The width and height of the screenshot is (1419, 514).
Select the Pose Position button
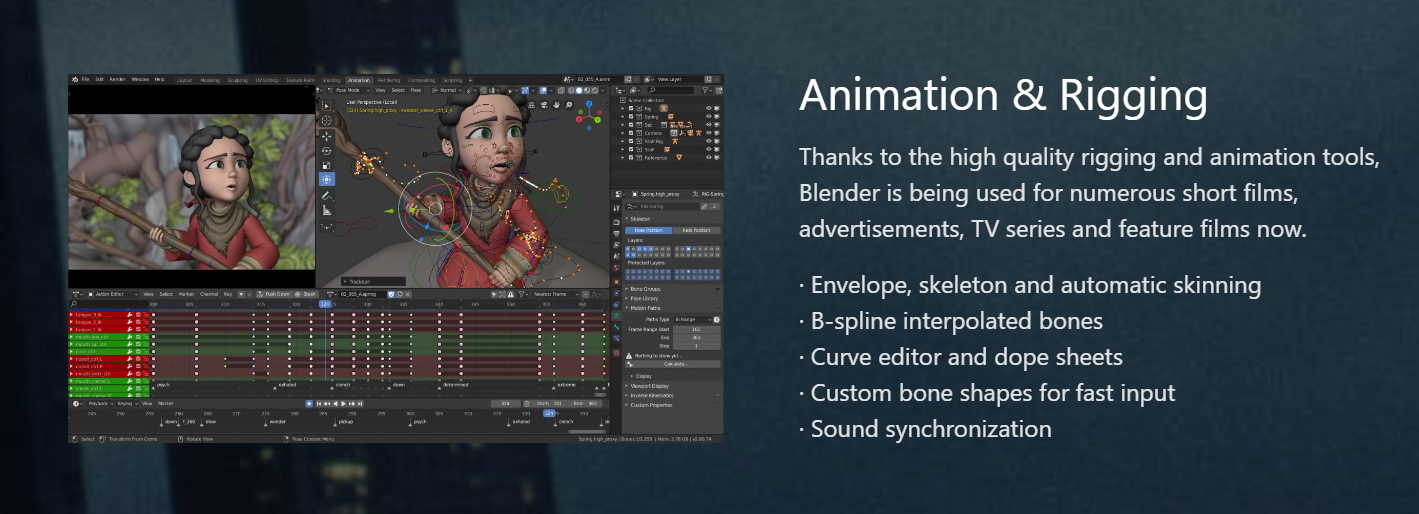pyautogui.click(x=649, y=230)
